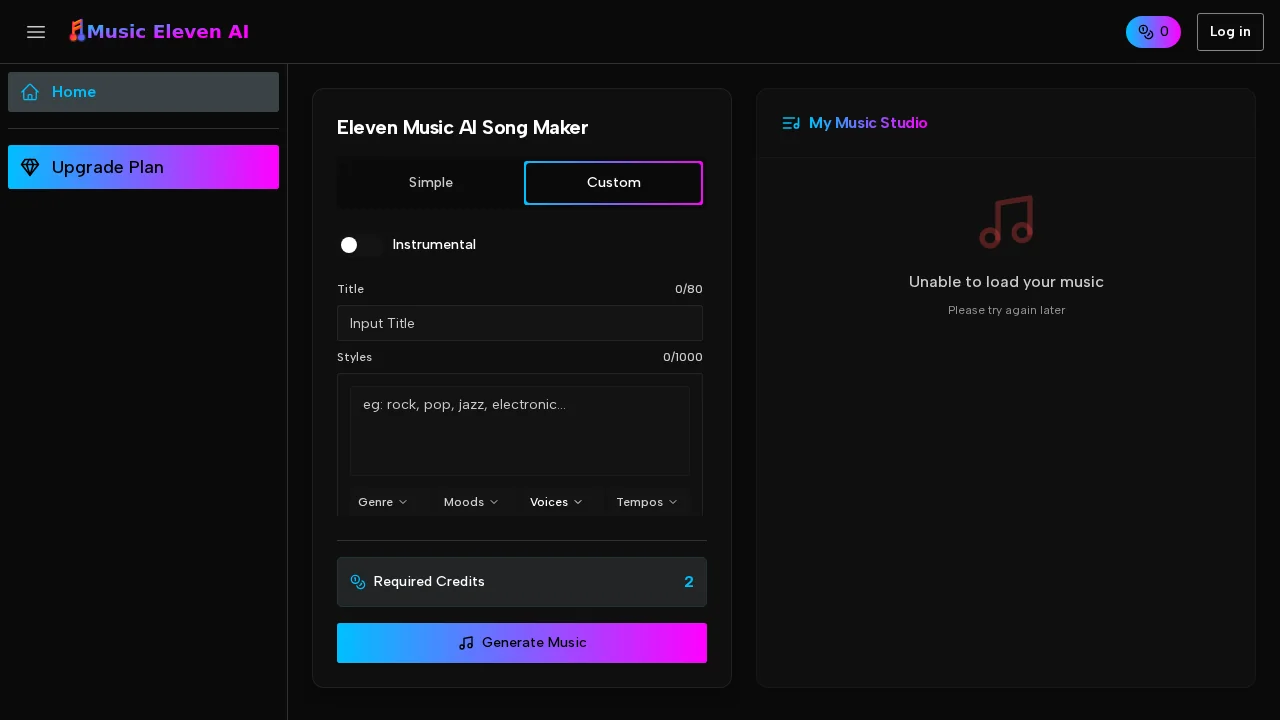Switch to the Simple tab
This screenshot has height=720, width=1280.
pyautogui.click(x=430, y=183)
